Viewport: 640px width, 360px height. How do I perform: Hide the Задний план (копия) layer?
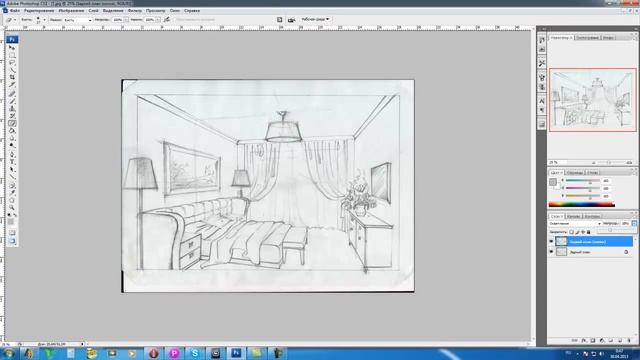pyautogui.click(x=551, y=241)
